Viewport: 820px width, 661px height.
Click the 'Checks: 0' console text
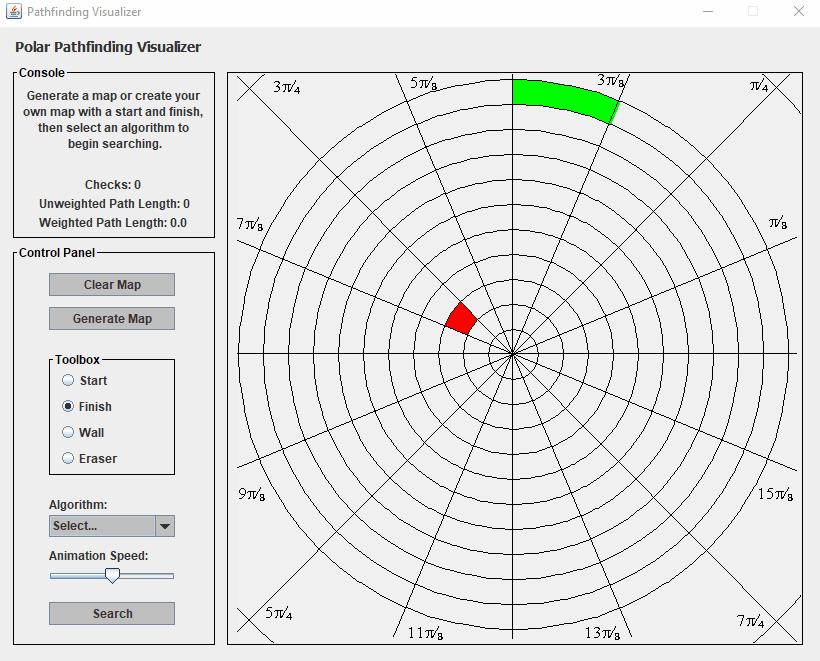pos(113,185)
